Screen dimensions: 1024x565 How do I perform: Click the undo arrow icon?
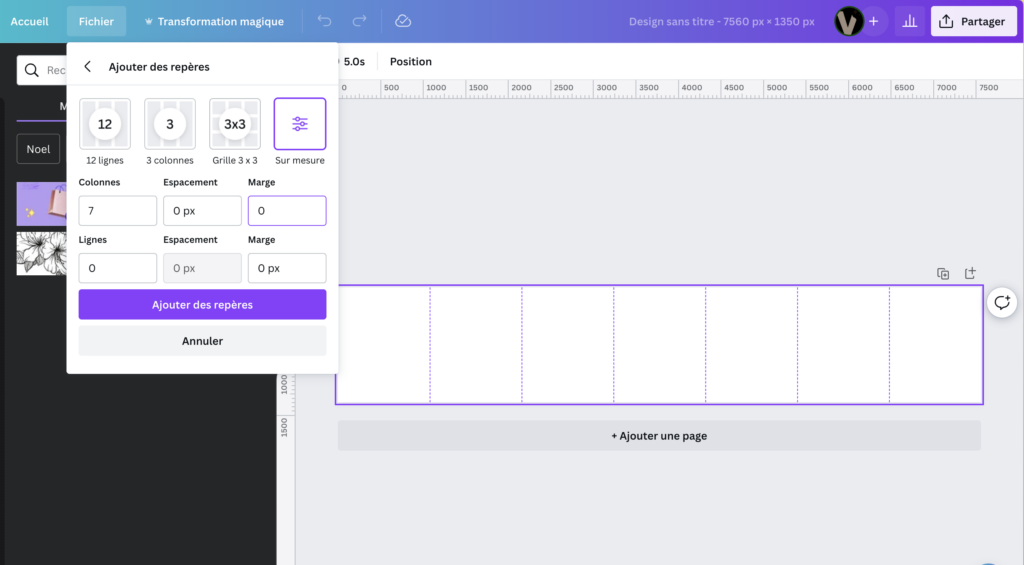324,21
